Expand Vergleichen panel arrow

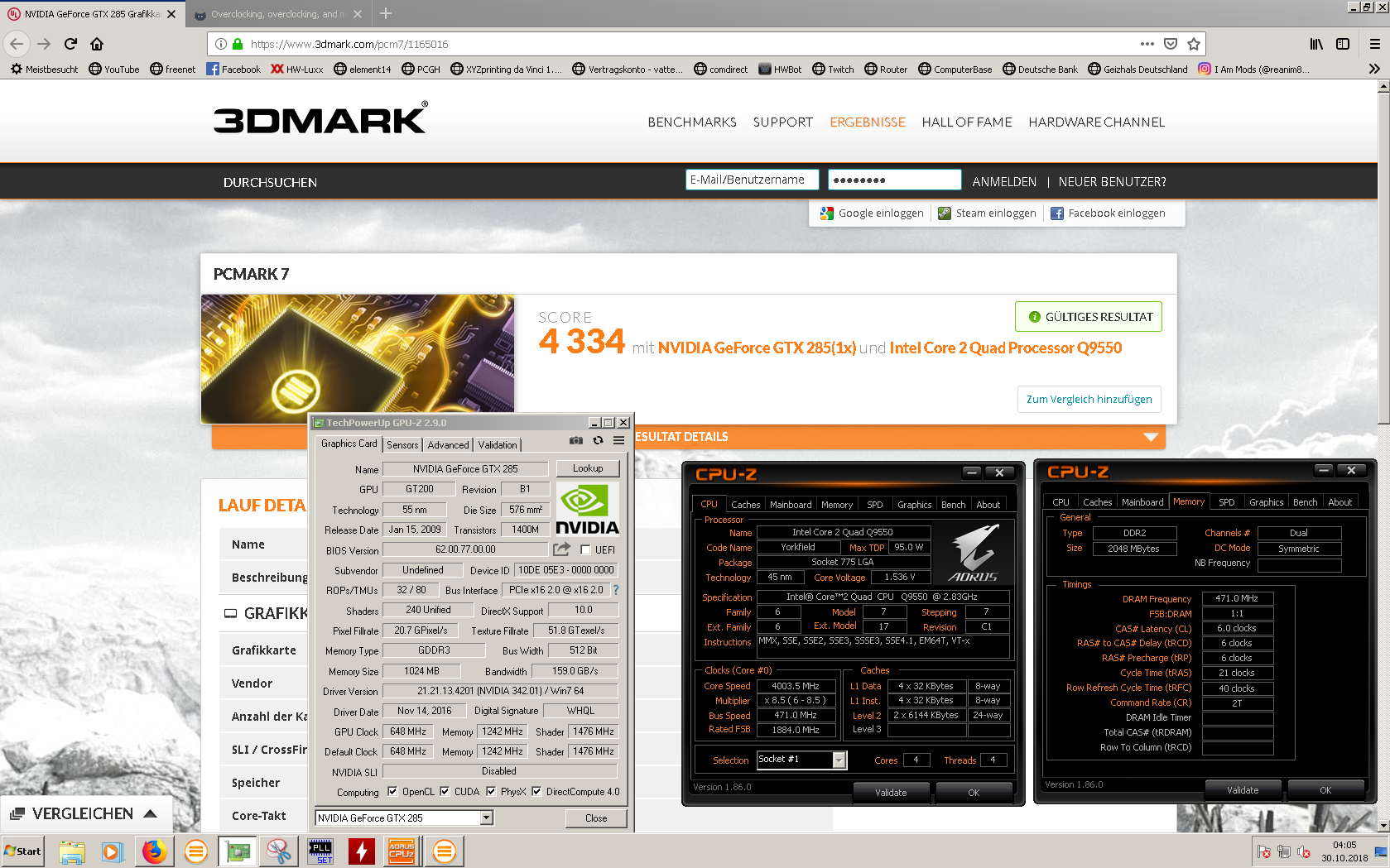pos(151,813)
